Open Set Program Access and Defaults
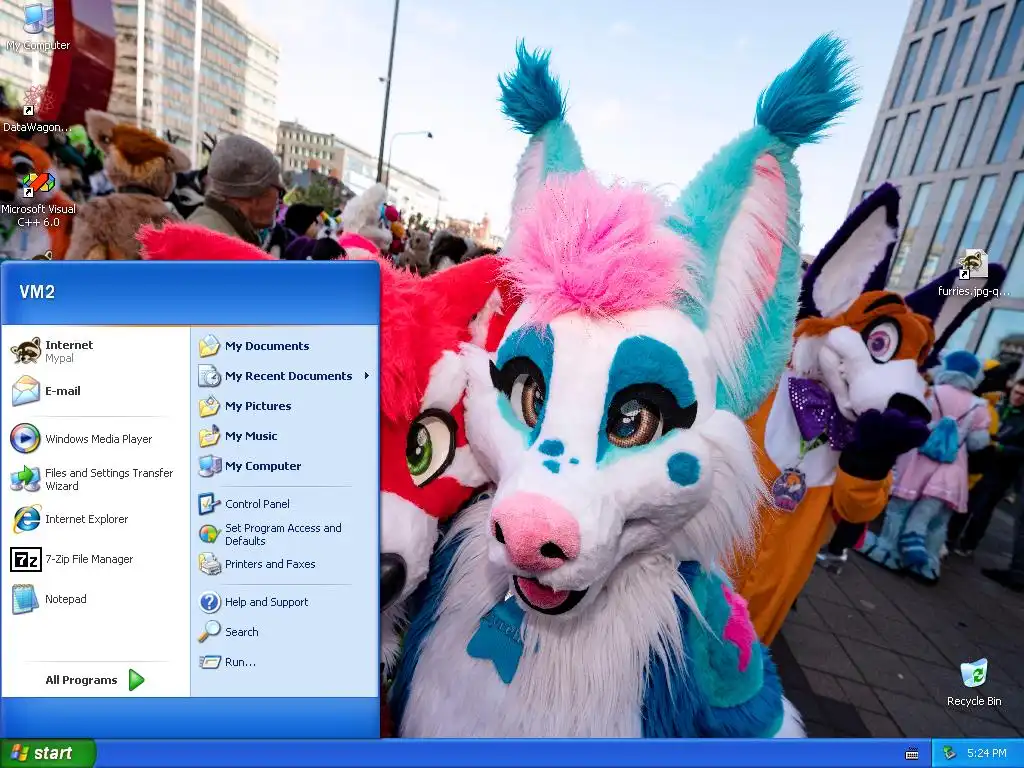Image resolution: width=1024 pixels, height=768 pixels. (285, 534)
